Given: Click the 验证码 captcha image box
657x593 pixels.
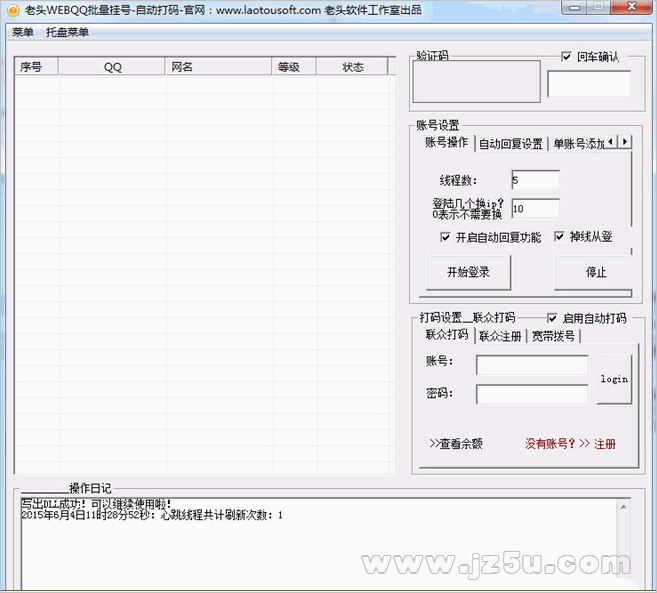Looking at the screenshot, I should pos(476,81).
